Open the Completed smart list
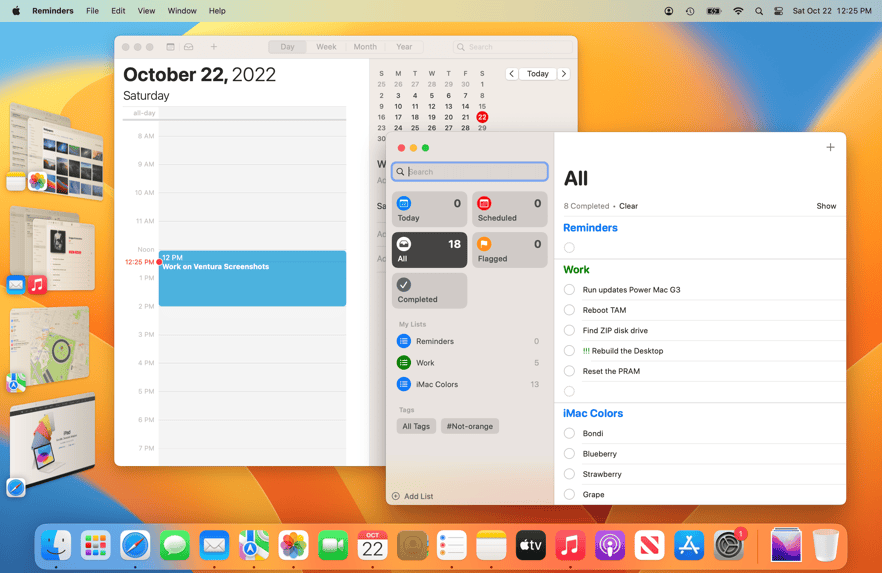Image resolution: width=882 pixels, height=573 pixels. click(429, 291)
